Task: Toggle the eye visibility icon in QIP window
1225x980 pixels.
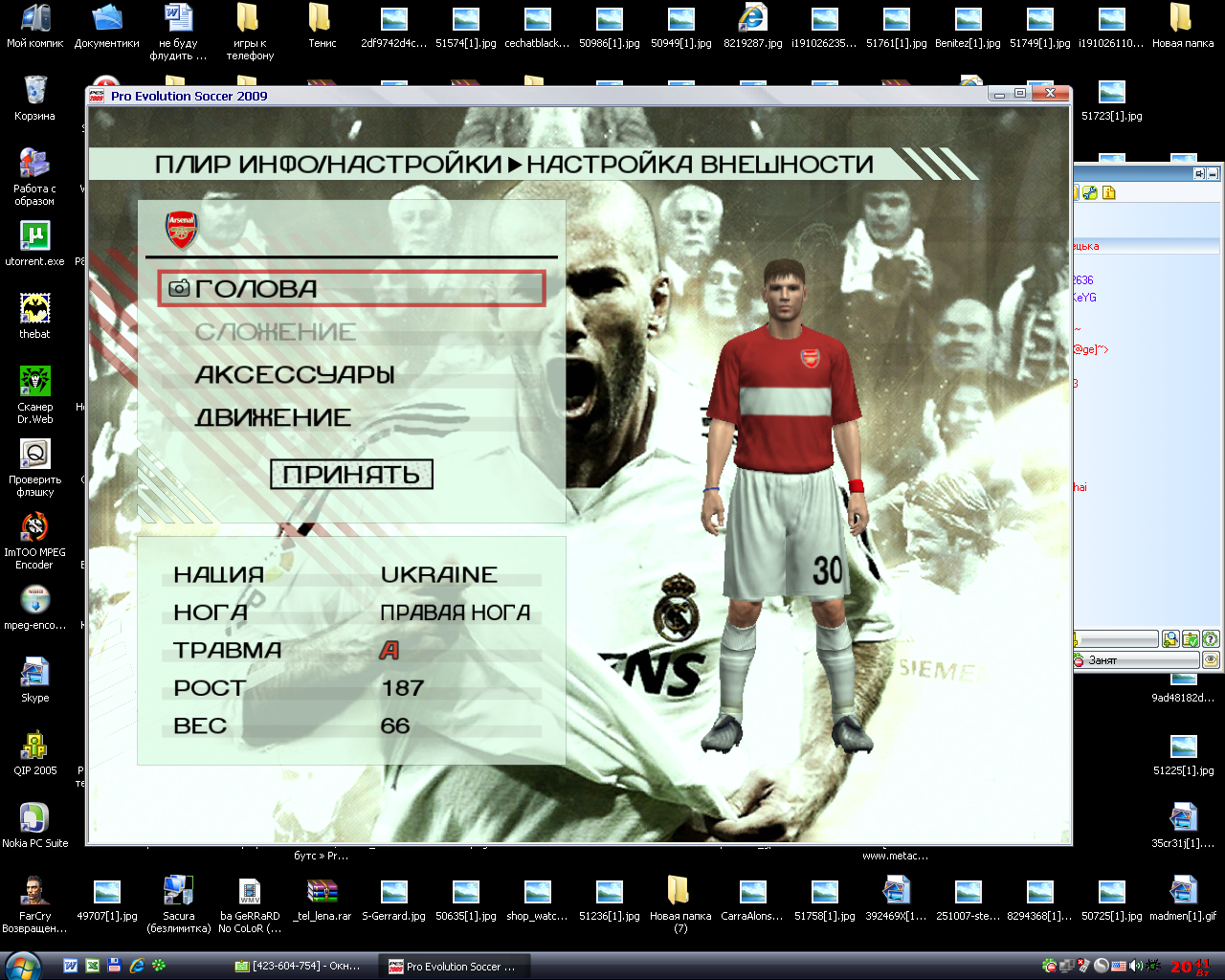Action: click(1211, 660)
